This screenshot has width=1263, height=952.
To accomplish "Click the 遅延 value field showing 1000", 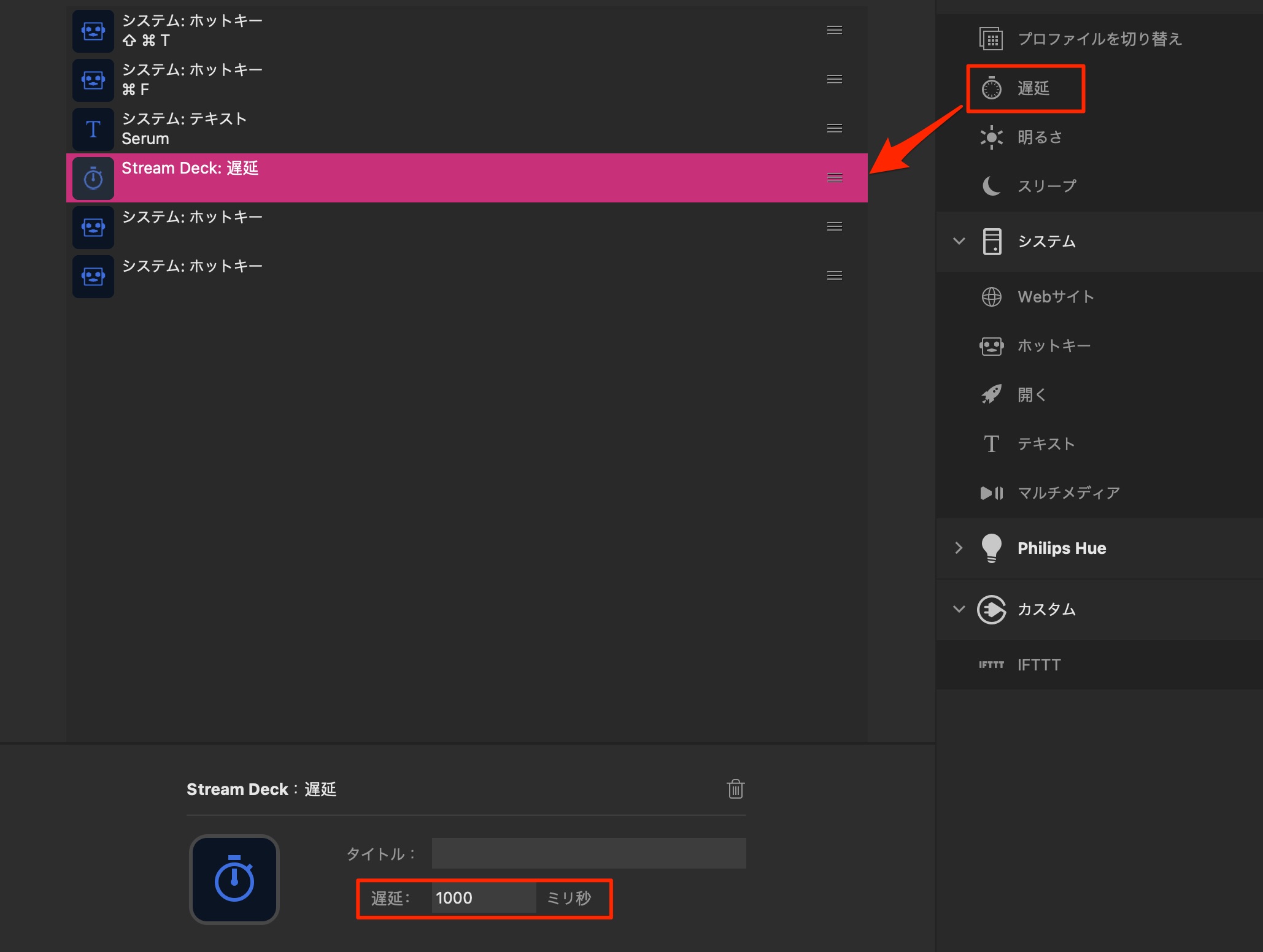I will point(484,898).
